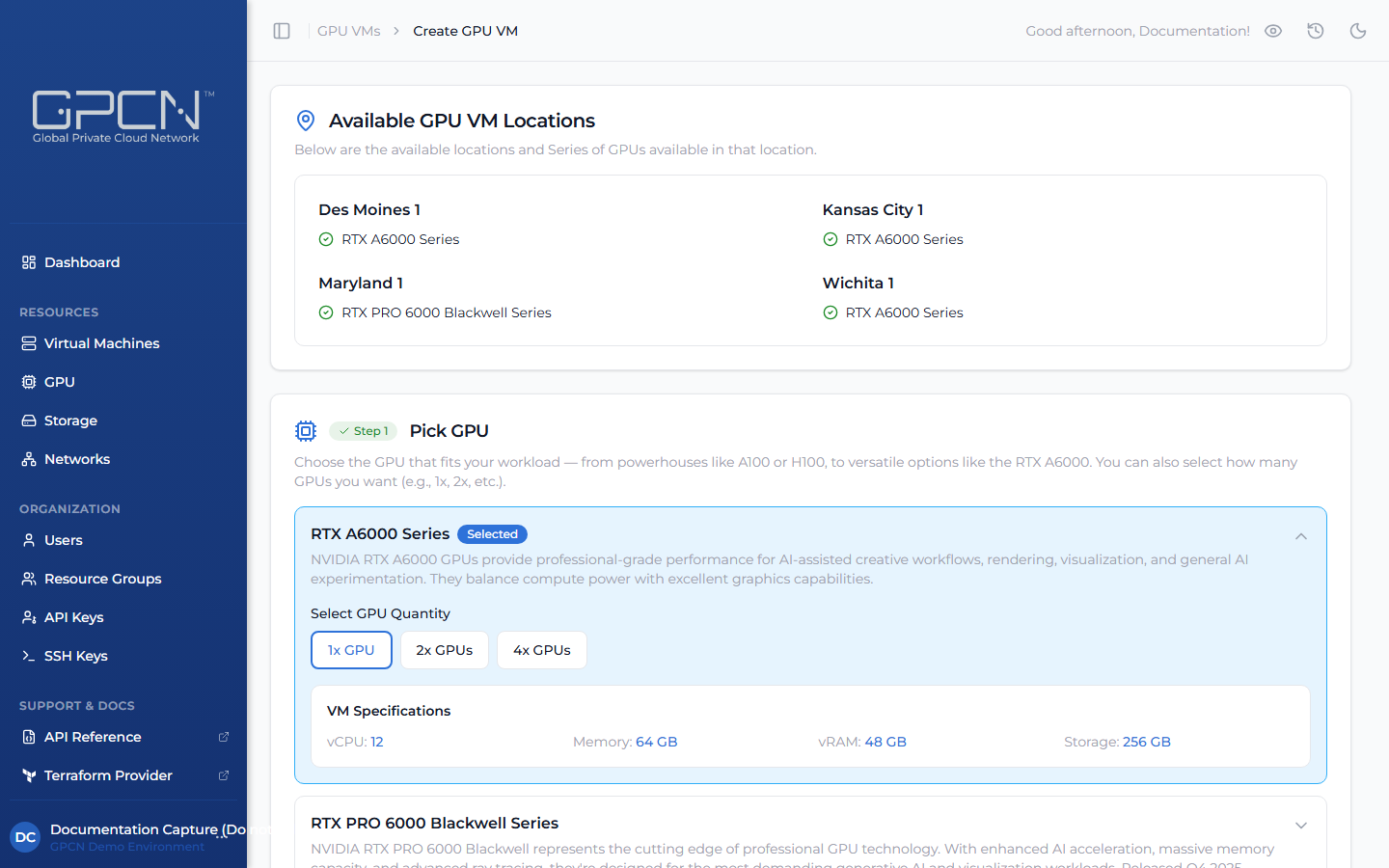Screen dimensions: 1389x868
Task: Select the 4x GPUs quantity
Action: coord(542,650)
